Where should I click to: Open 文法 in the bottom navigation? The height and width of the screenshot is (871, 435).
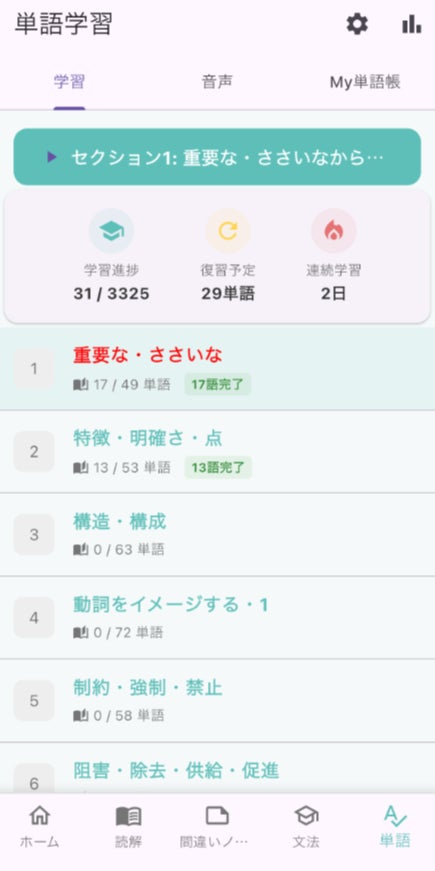[x=306, y=827]
